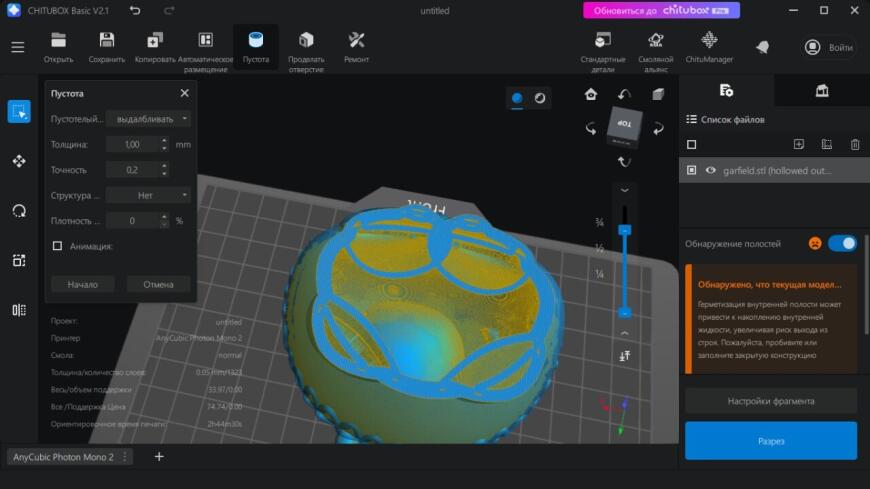
Task: Open Стандартные детали library
Action: click(x=603, y=51)
